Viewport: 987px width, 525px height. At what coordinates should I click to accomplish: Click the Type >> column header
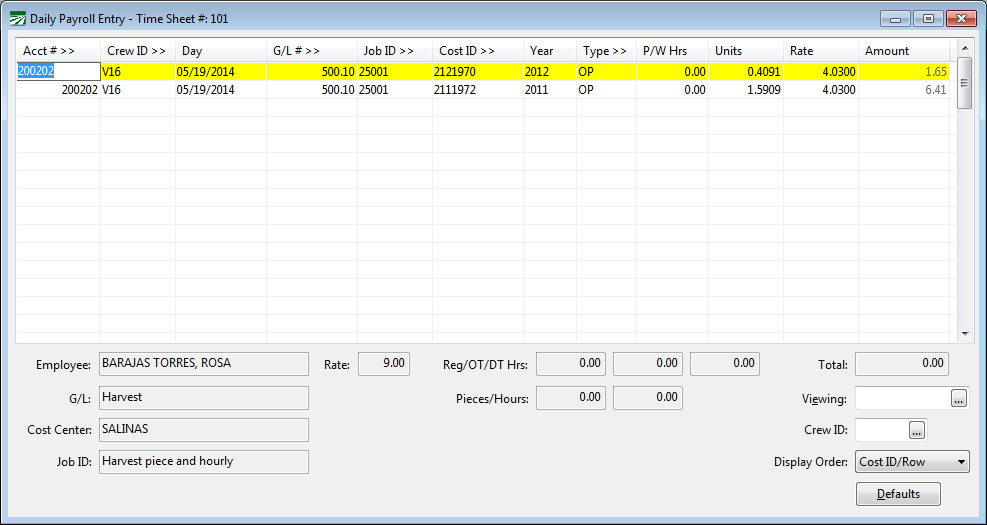tap(605, 51)
